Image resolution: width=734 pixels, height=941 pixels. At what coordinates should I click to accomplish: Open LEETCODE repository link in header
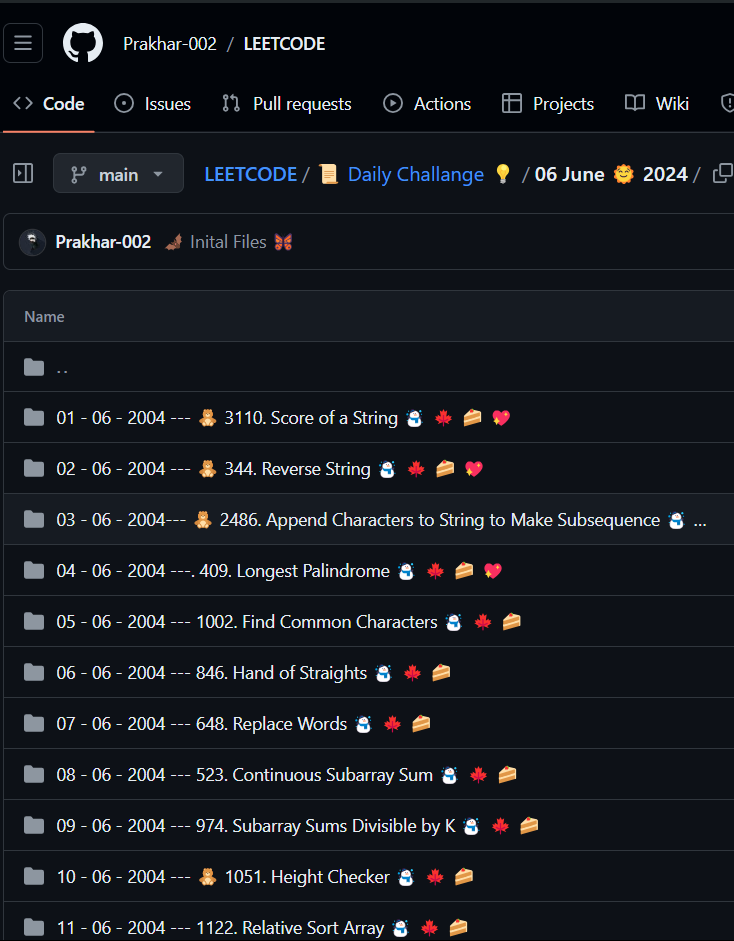pyautogui.click(x=284, y=44)
